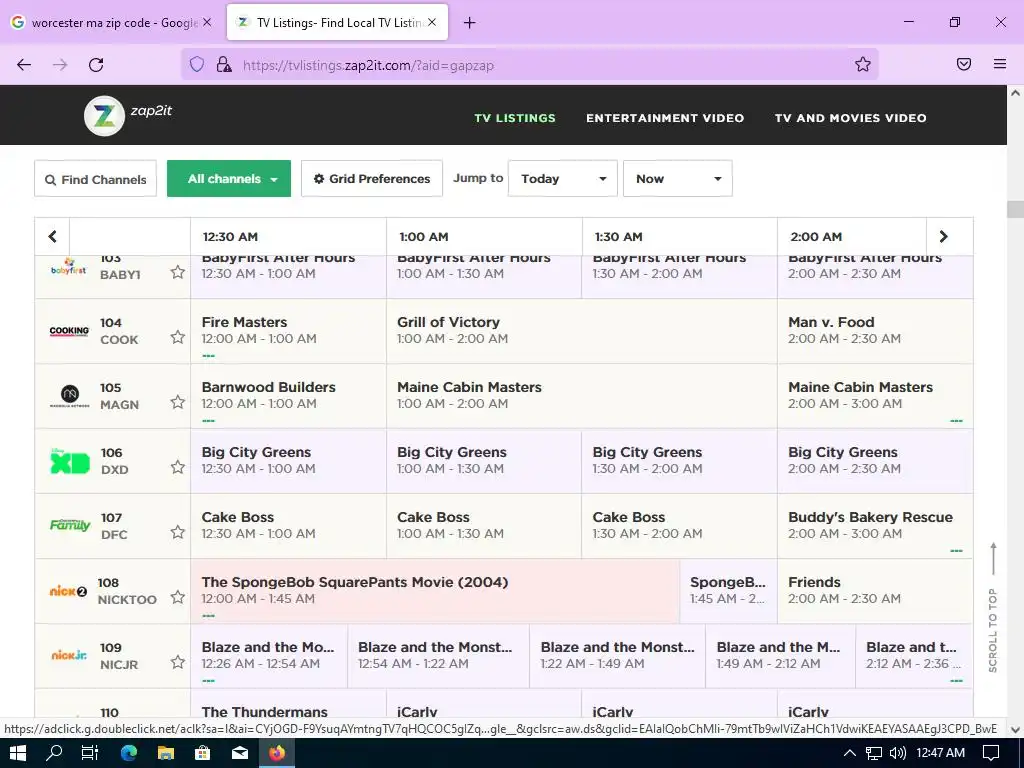Open the Discovery Family logo
1024x768 pixels.
click(x=70, y=525)
